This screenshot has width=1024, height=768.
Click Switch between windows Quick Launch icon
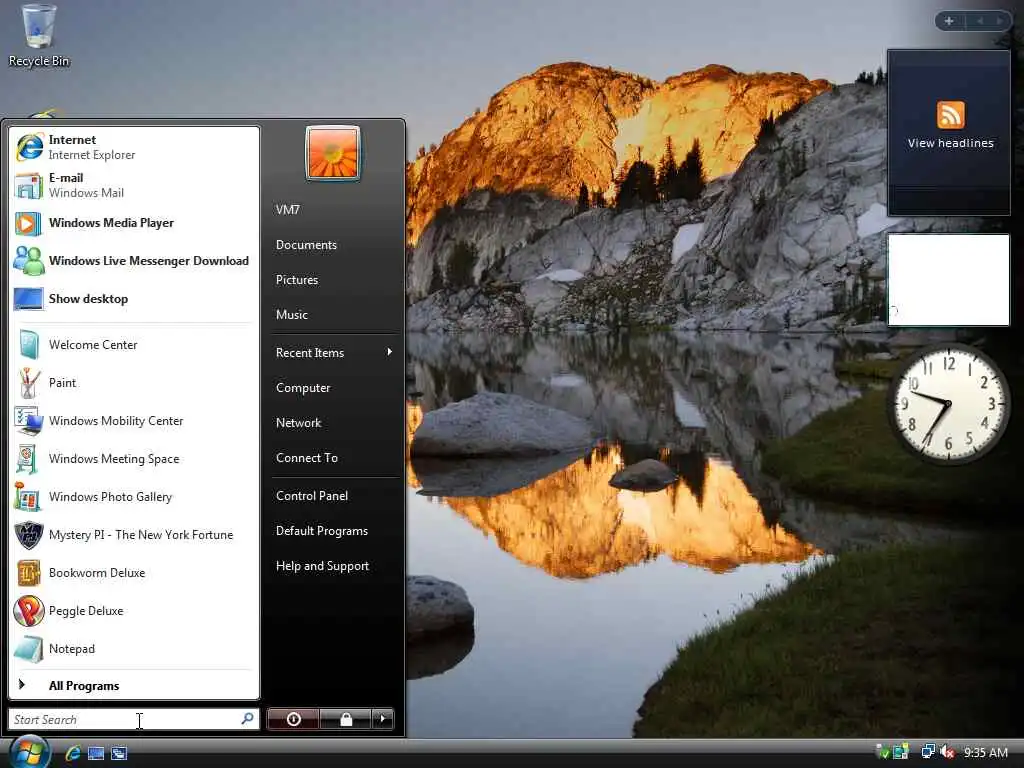pos(119,754)
